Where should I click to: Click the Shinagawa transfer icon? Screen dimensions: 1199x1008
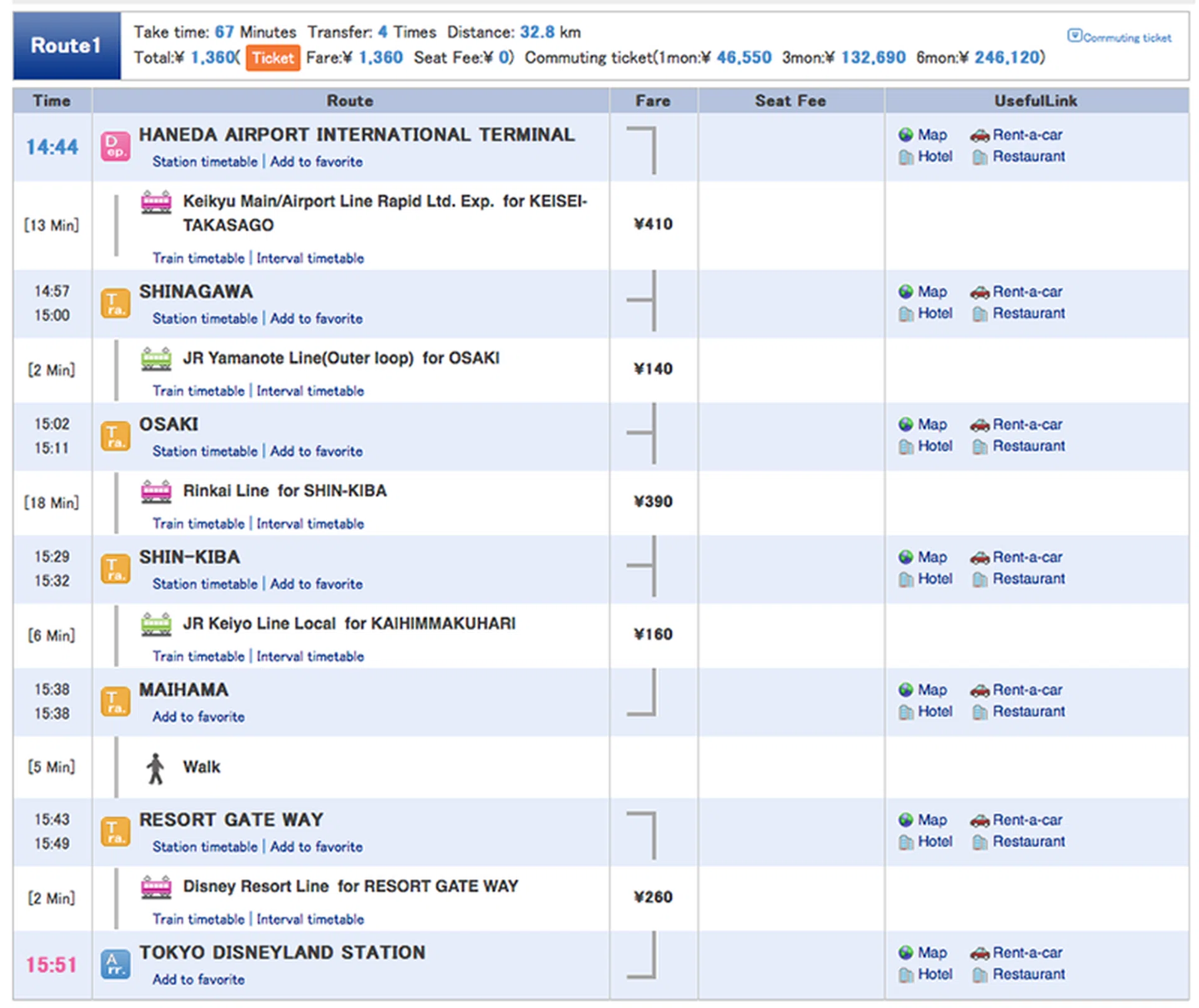tap(116, 303)
